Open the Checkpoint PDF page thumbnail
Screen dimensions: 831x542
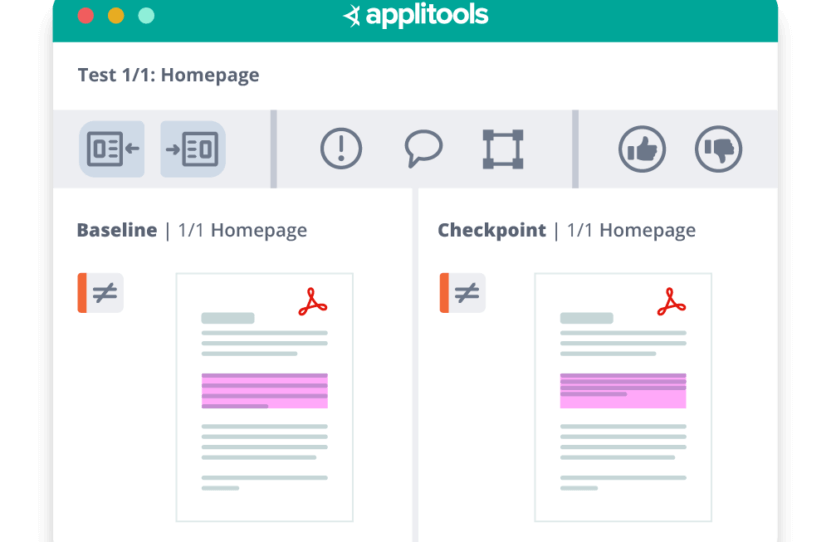point(623,397)
